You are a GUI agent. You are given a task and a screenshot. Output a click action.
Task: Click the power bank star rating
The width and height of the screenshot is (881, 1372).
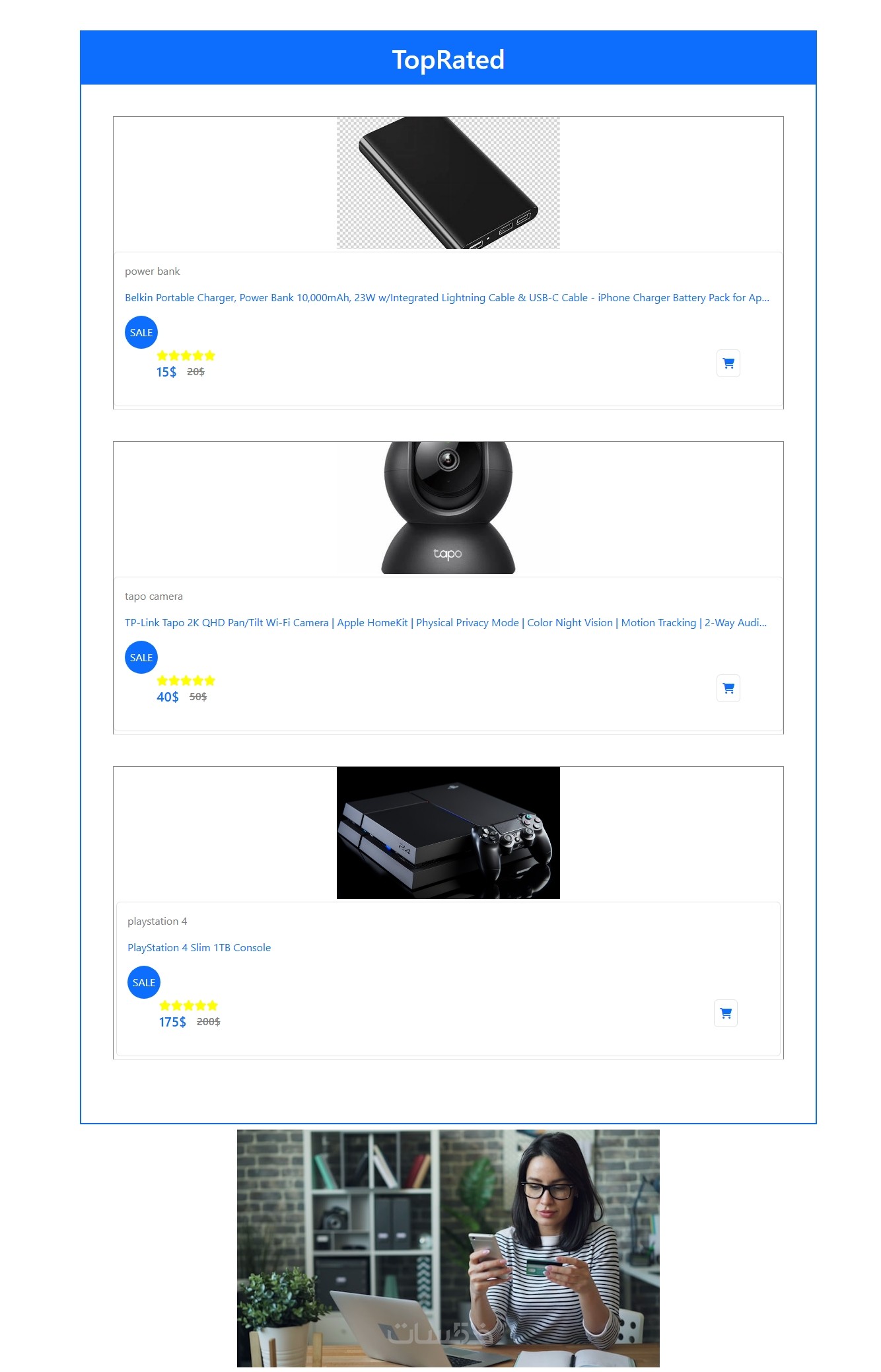[x=186, y=355]
